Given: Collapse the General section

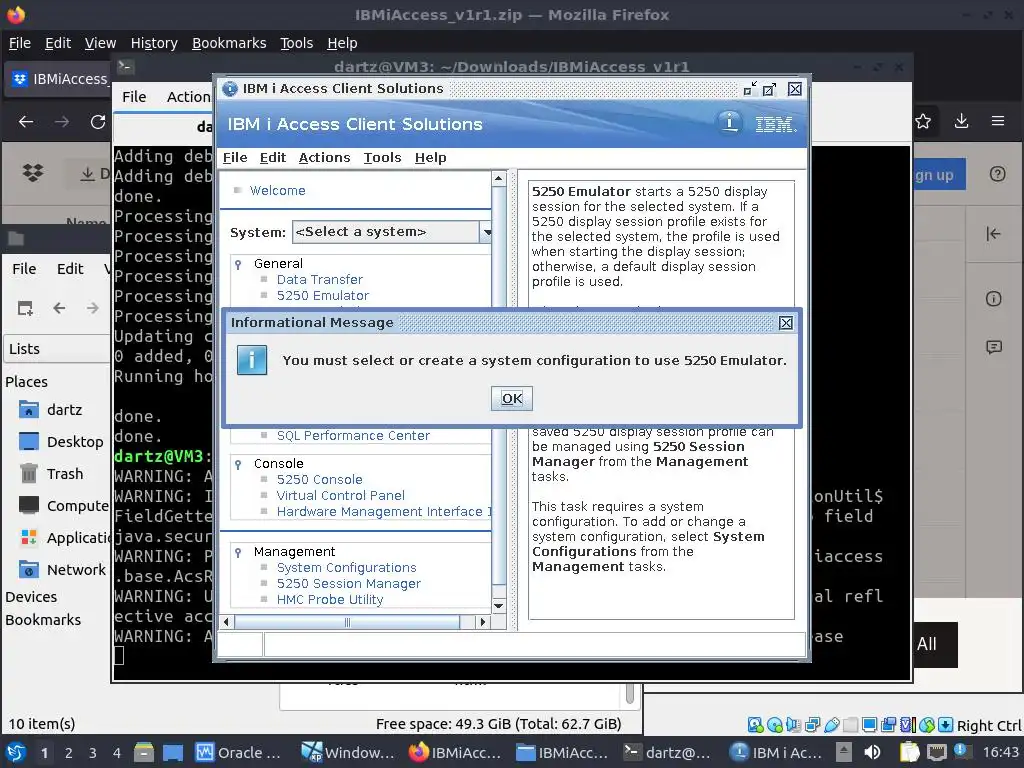Looking at the screenshot, I should point(238,264).
